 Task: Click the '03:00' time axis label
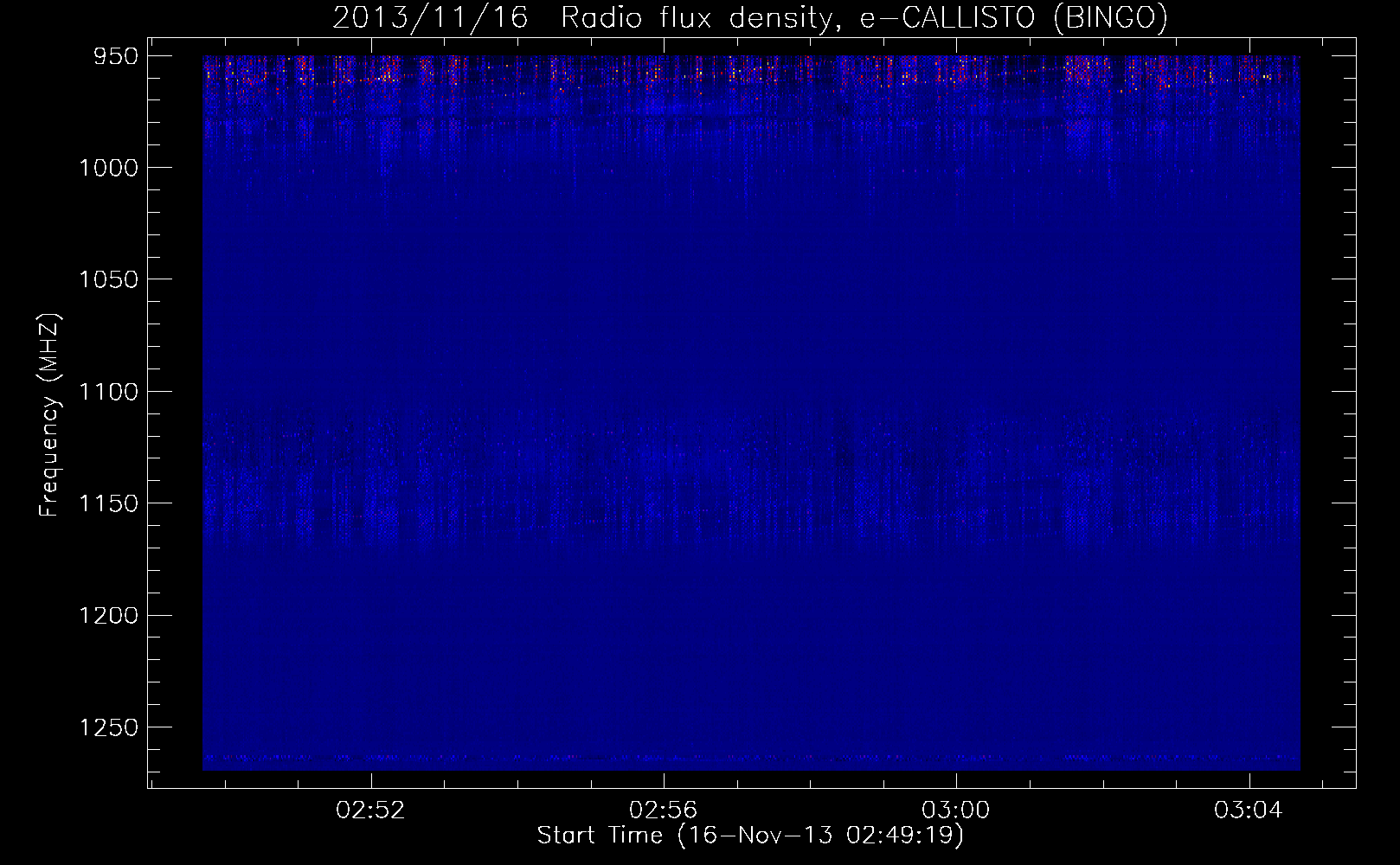click(956, 811)
